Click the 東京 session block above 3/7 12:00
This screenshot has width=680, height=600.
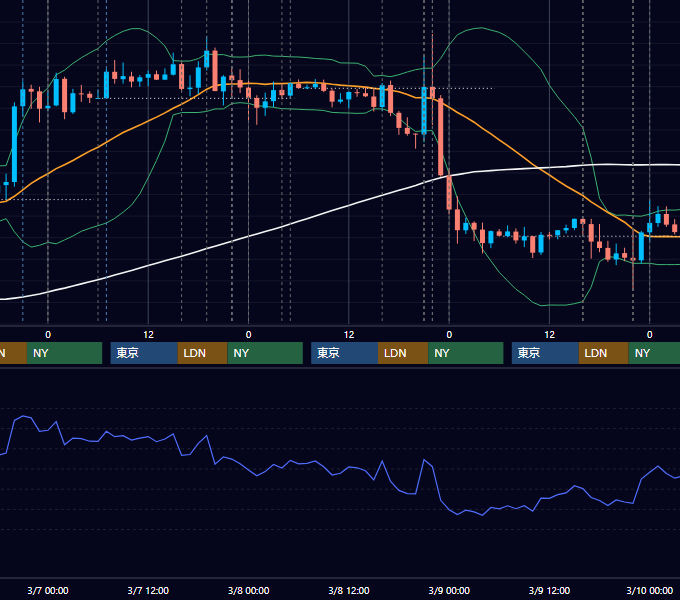click(144, 353)
